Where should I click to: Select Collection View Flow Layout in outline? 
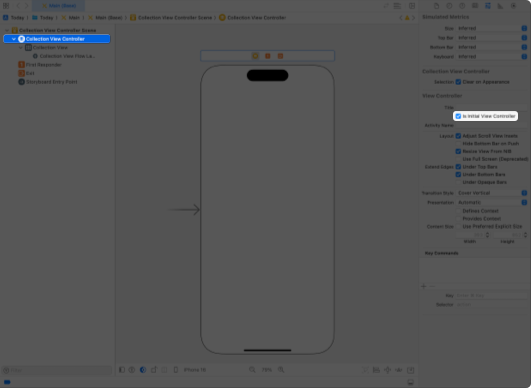[64, 56]
